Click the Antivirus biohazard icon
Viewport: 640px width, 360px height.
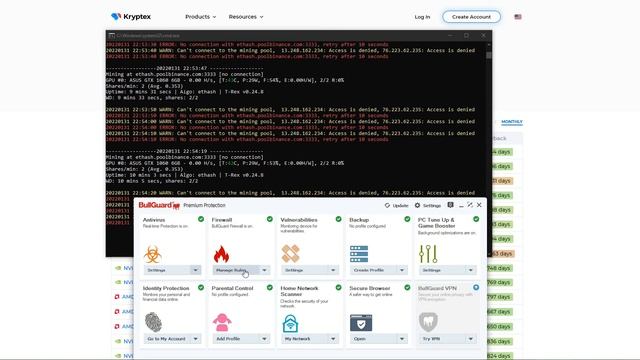pyautogui.click(x=153, y=254)
